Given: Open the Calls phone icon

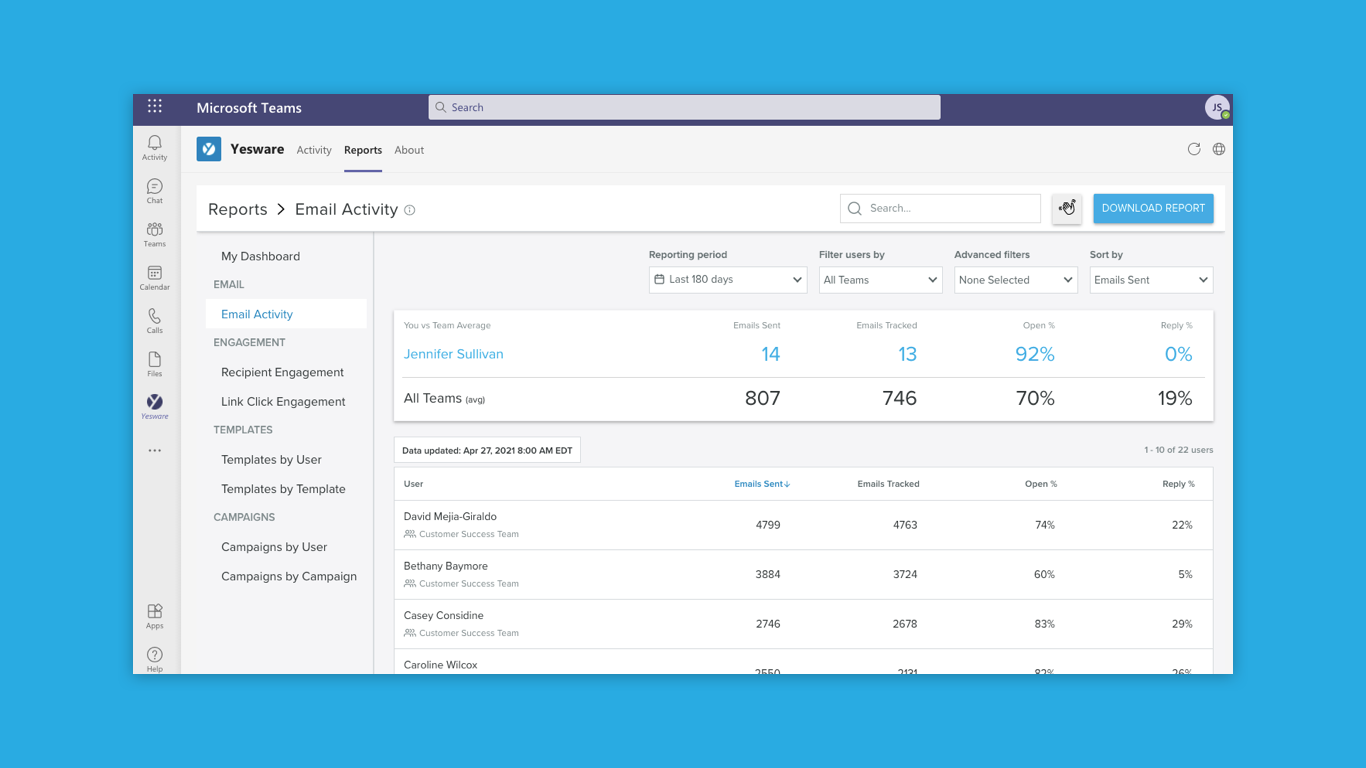Looking at the screenshot, I should [154, 320].
